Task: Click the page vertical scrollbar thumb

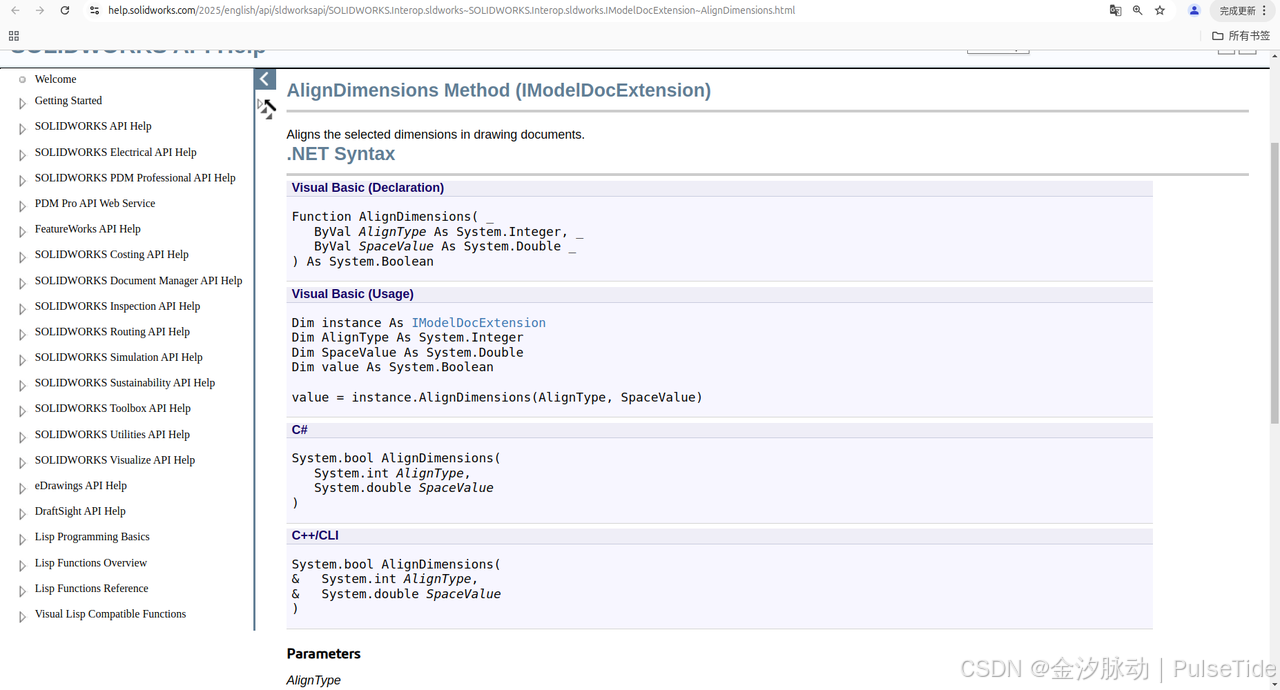Action: pos(1274,282)
